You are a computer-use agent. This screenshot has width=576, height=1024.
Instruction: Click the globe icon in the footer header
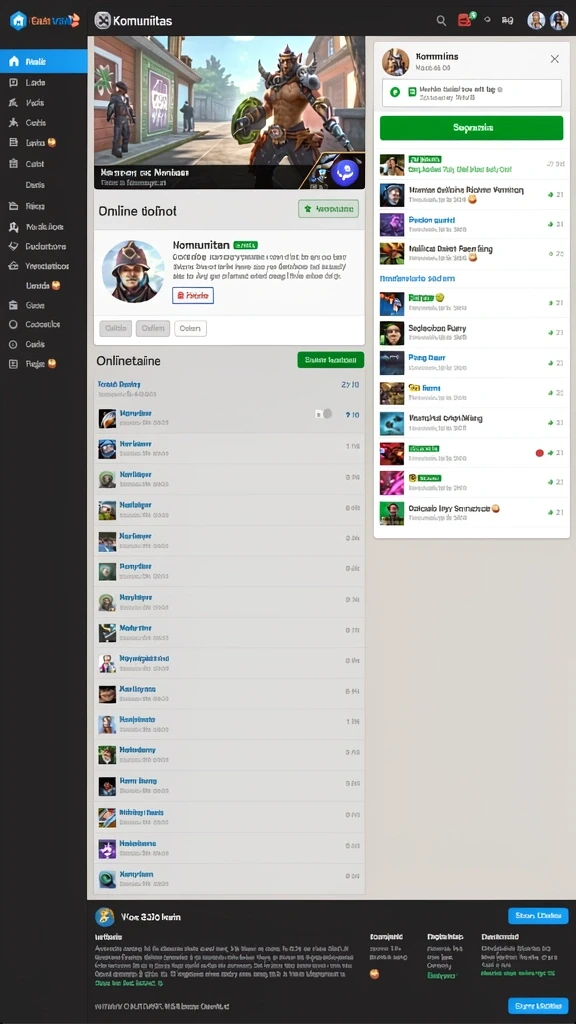(104, 917)
